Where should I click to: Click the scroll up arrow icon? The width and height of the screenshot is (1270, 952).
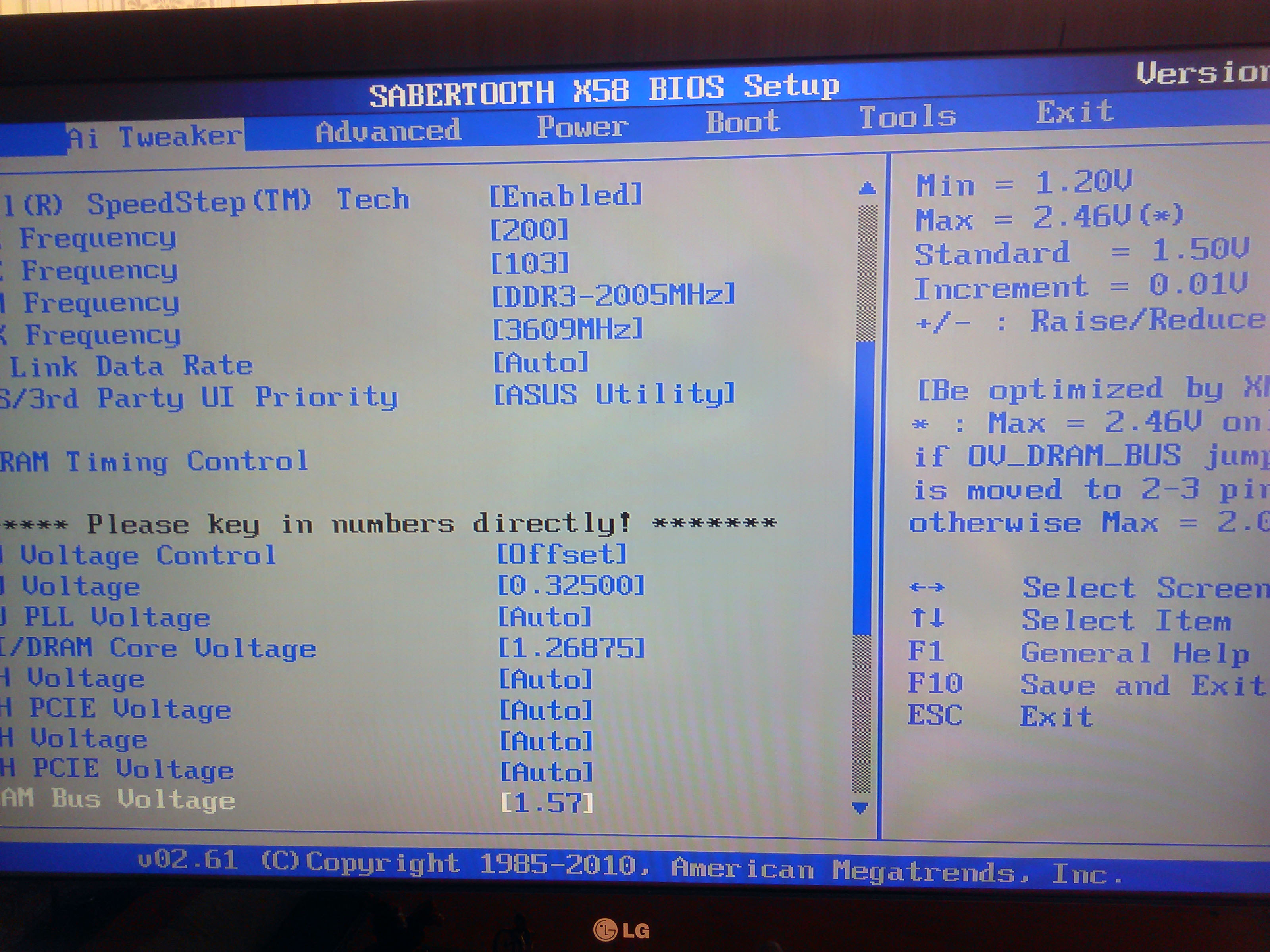point(868,188)
